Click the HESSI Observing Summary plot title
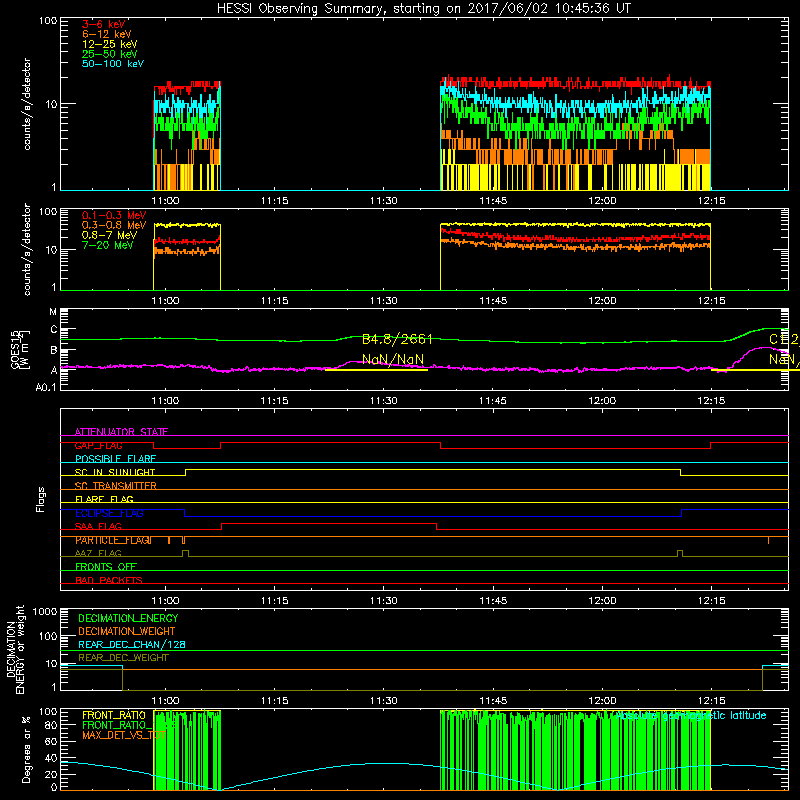This screenshot has height=800, width=800. [423, 9]
